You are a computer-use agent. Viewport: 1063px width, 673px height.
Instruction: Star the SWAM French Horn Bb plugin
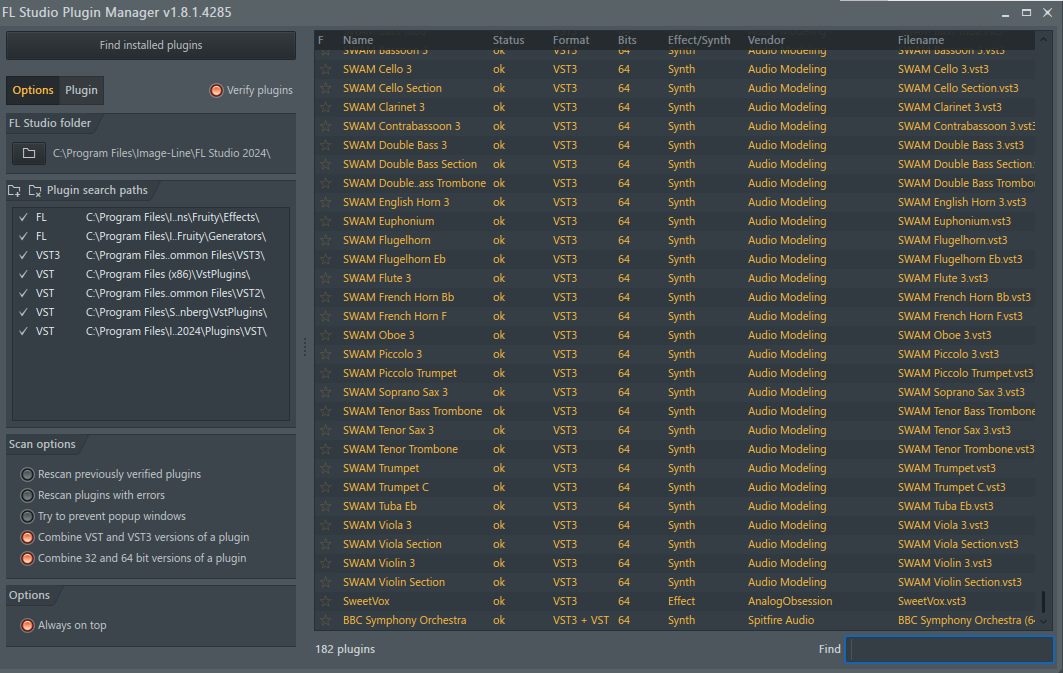(326, 297)
